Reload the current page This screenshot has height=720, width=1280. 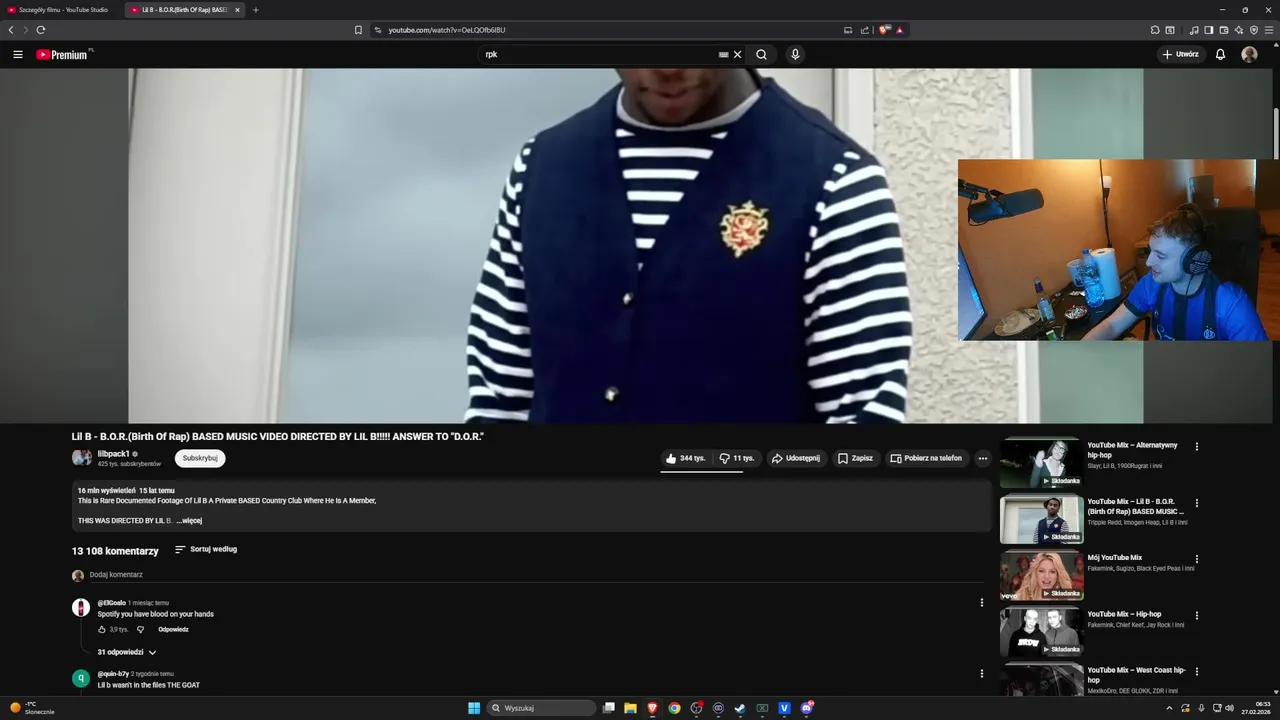click(41, 30)
